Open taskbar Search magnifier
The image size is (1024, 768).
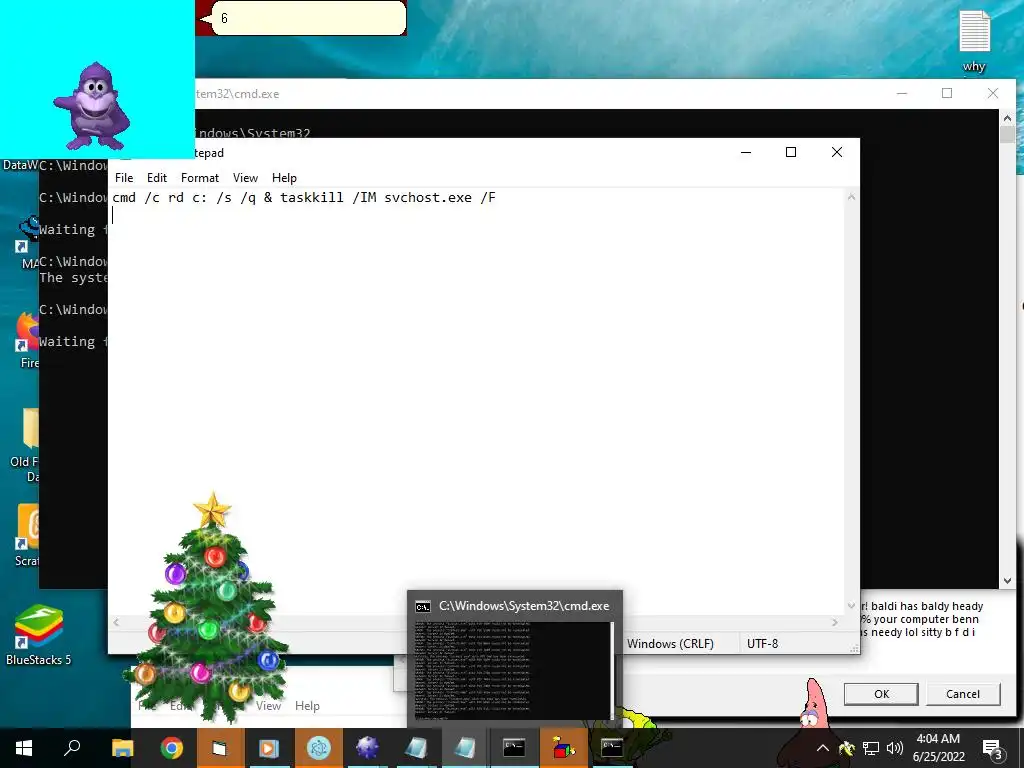[x=72, y=748]
